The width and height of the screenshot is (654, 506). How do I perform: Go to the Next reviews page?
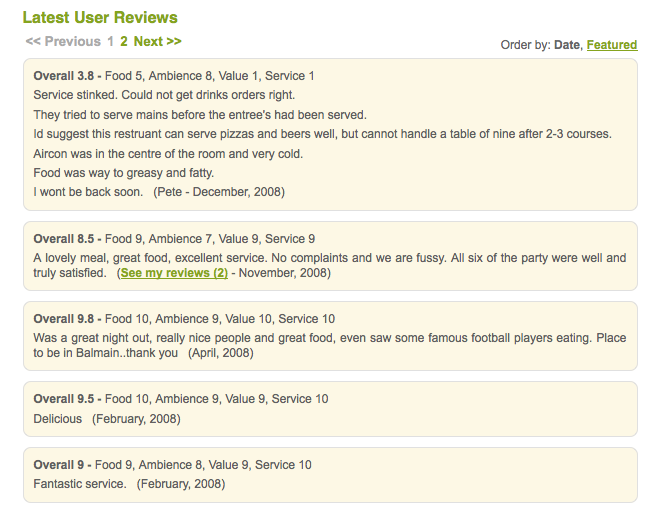click(x=157, y=41)
